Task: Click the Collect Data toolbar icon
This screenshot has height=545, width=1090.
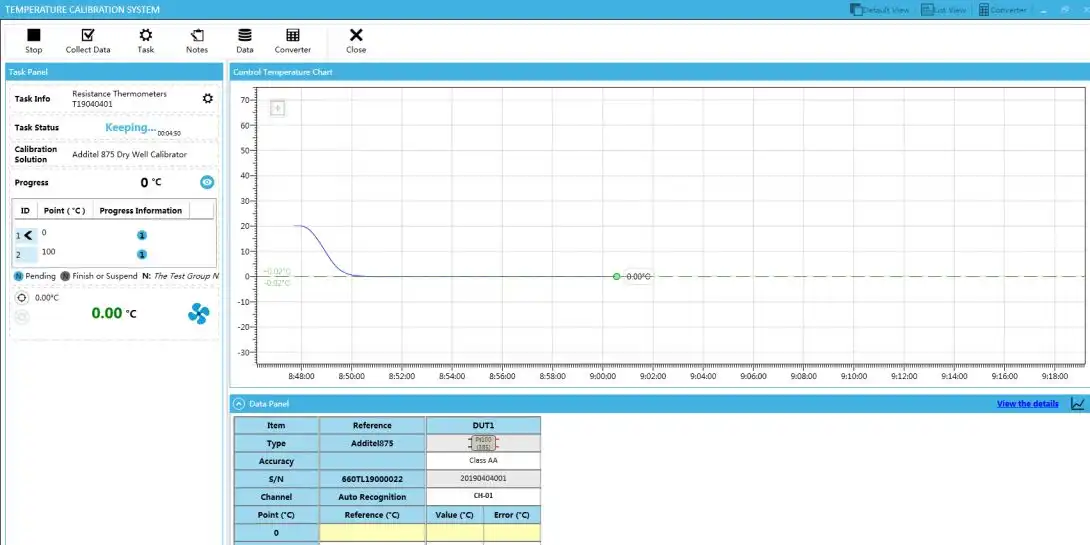Action: pyautogui.click(x=88, y=40)
